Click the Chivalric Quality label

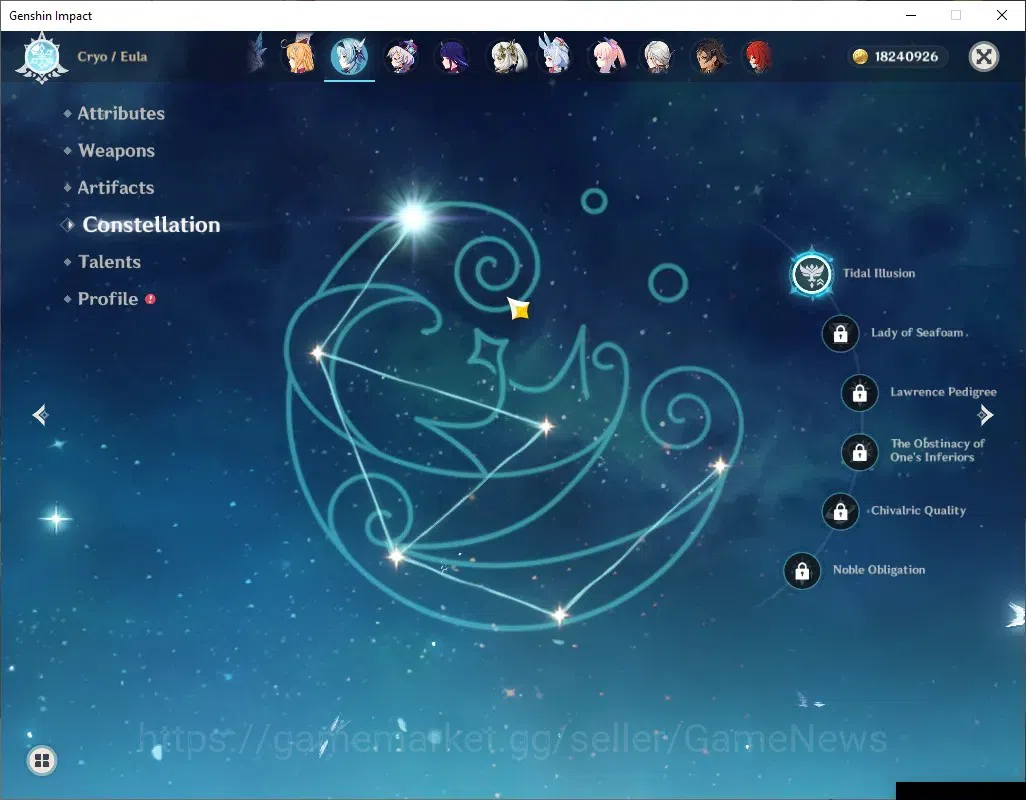(x=918, y=510)
